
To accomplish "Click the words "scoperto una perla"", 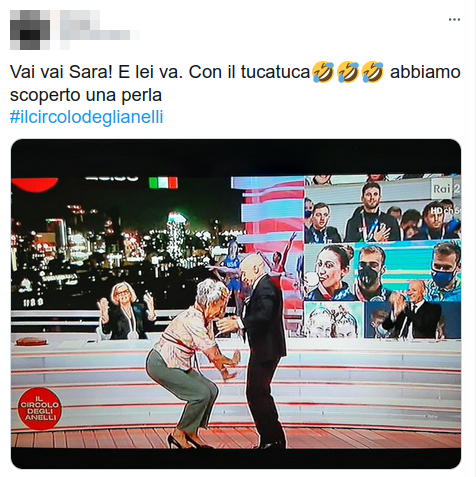I will pyautogui.click(x=86, y=95).
